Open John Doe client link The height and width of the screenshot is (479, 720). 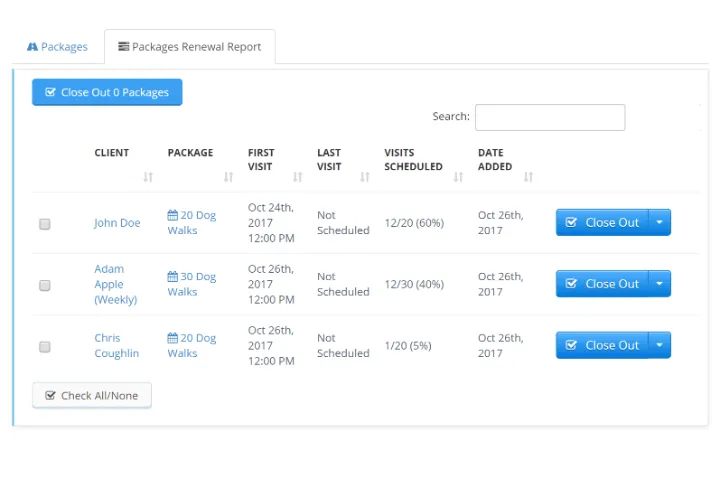coord(117,223)
